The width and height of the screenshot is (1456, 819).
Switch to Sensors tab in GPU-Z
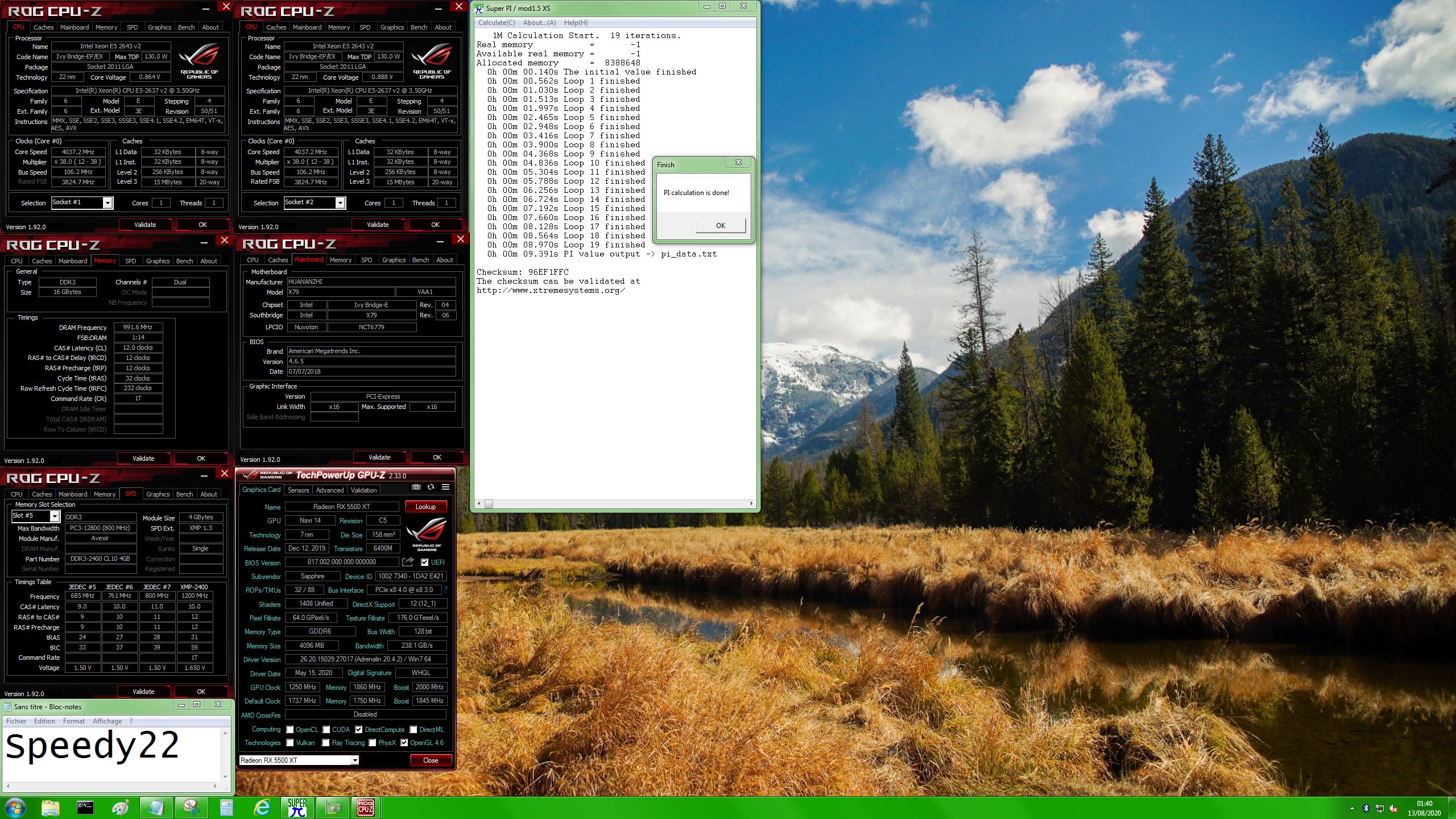(x=298, y=490)
